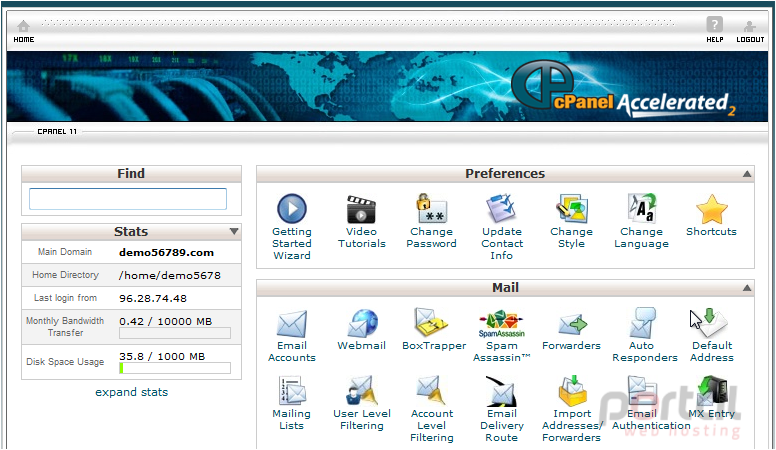
Task: Select the demo56789.com main domain text
Action: [x=166, y=252]
